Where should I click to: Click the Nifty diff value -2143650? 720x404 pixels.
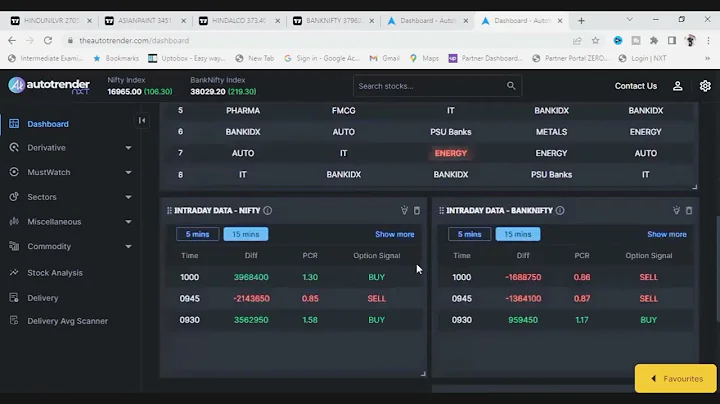click(251, 298)
